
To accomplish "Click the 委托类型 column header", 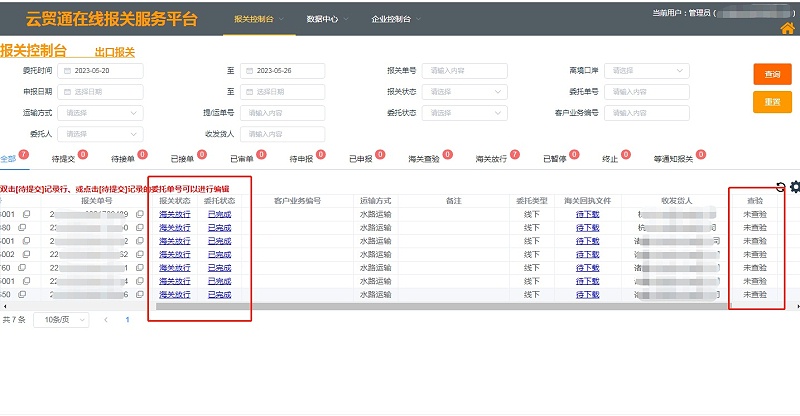I will tap(532, 201).
